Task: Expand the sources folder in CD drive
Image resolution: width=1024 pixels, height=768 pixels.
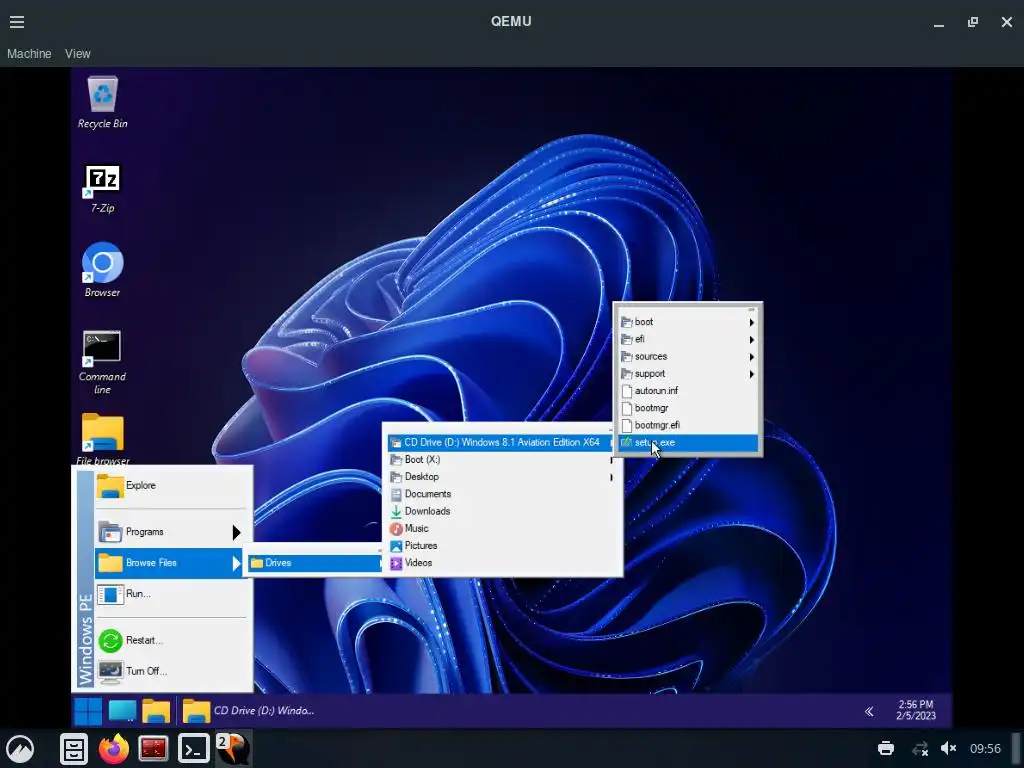Action: pos(688,357)
